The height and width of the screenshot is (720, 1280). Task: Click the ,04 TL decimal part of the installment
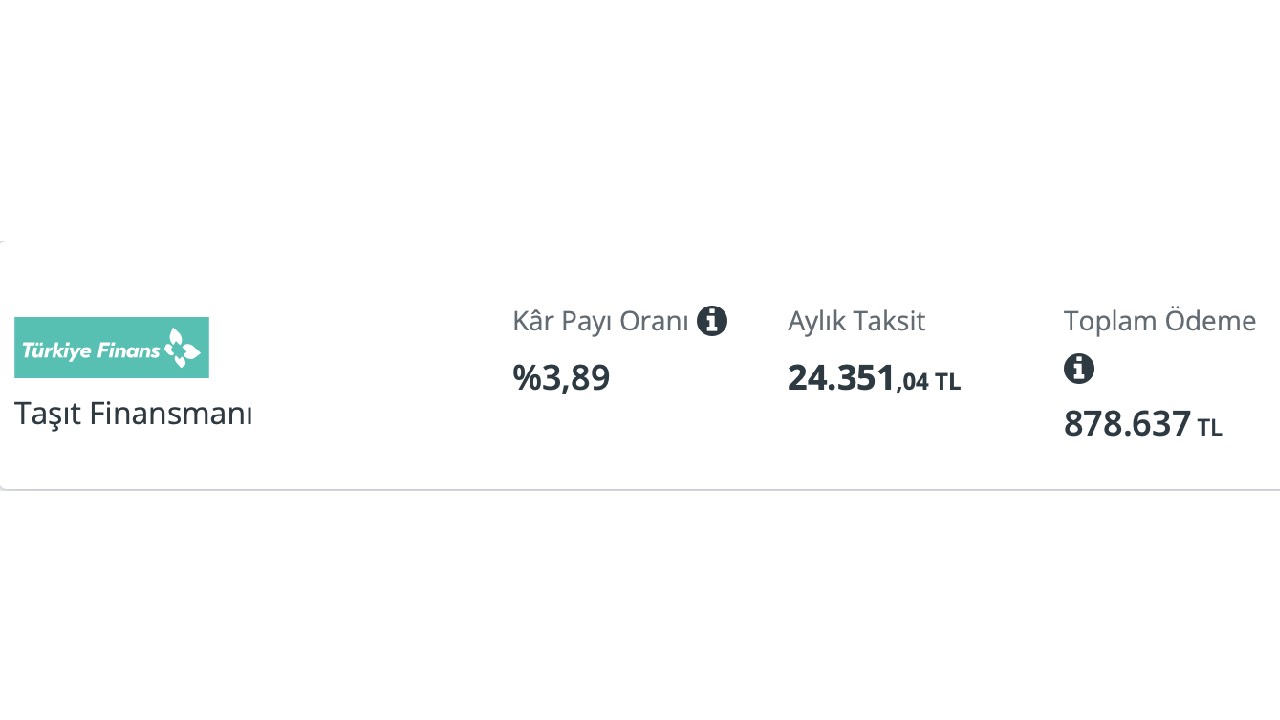click(x=929, y=381)
